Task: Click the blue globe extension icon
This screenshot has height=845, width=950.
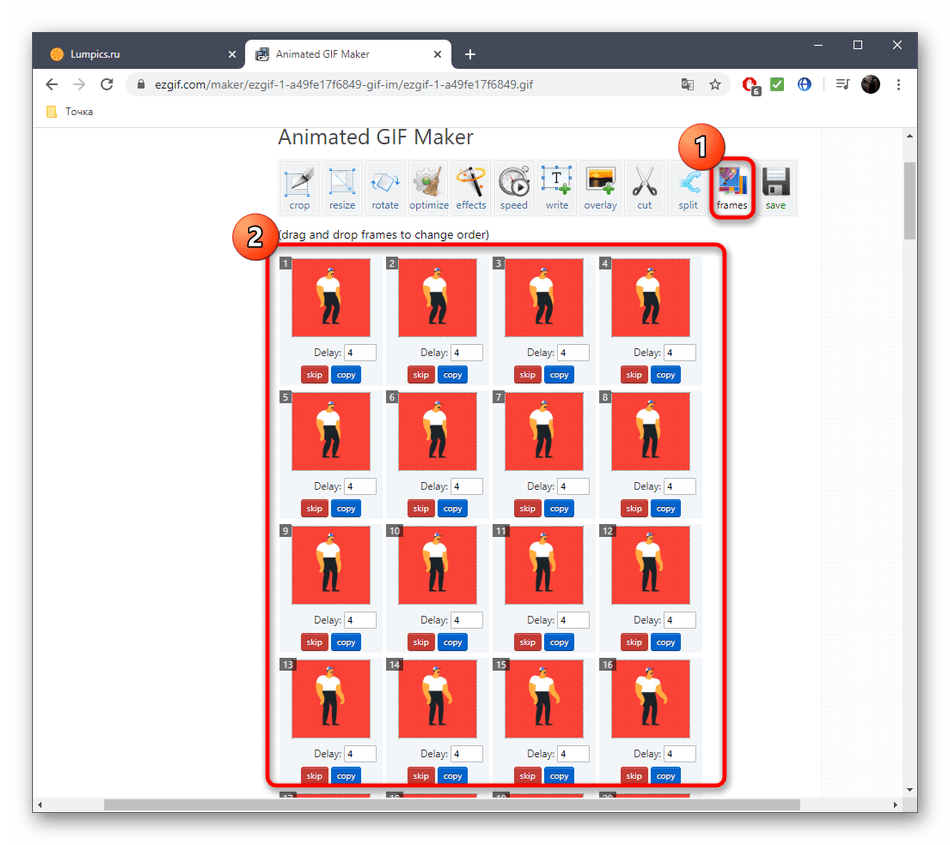Action: coord(804,84)
